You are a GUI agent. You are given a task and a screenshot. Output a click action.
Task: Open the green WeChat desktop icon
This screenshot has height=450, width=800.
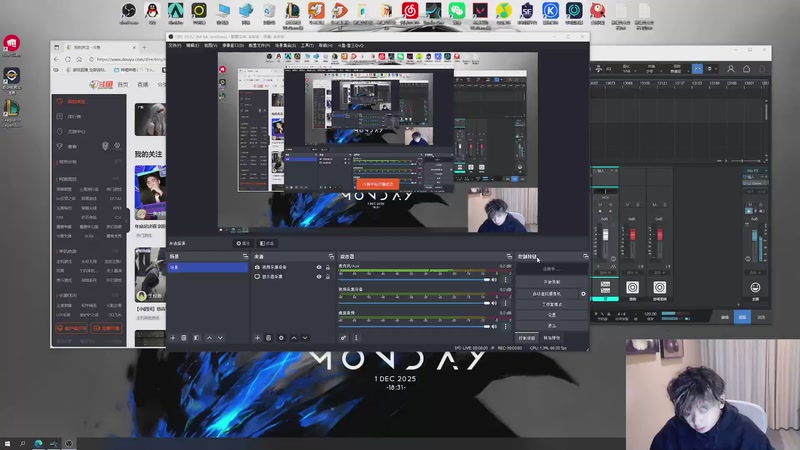pos(457,11)
